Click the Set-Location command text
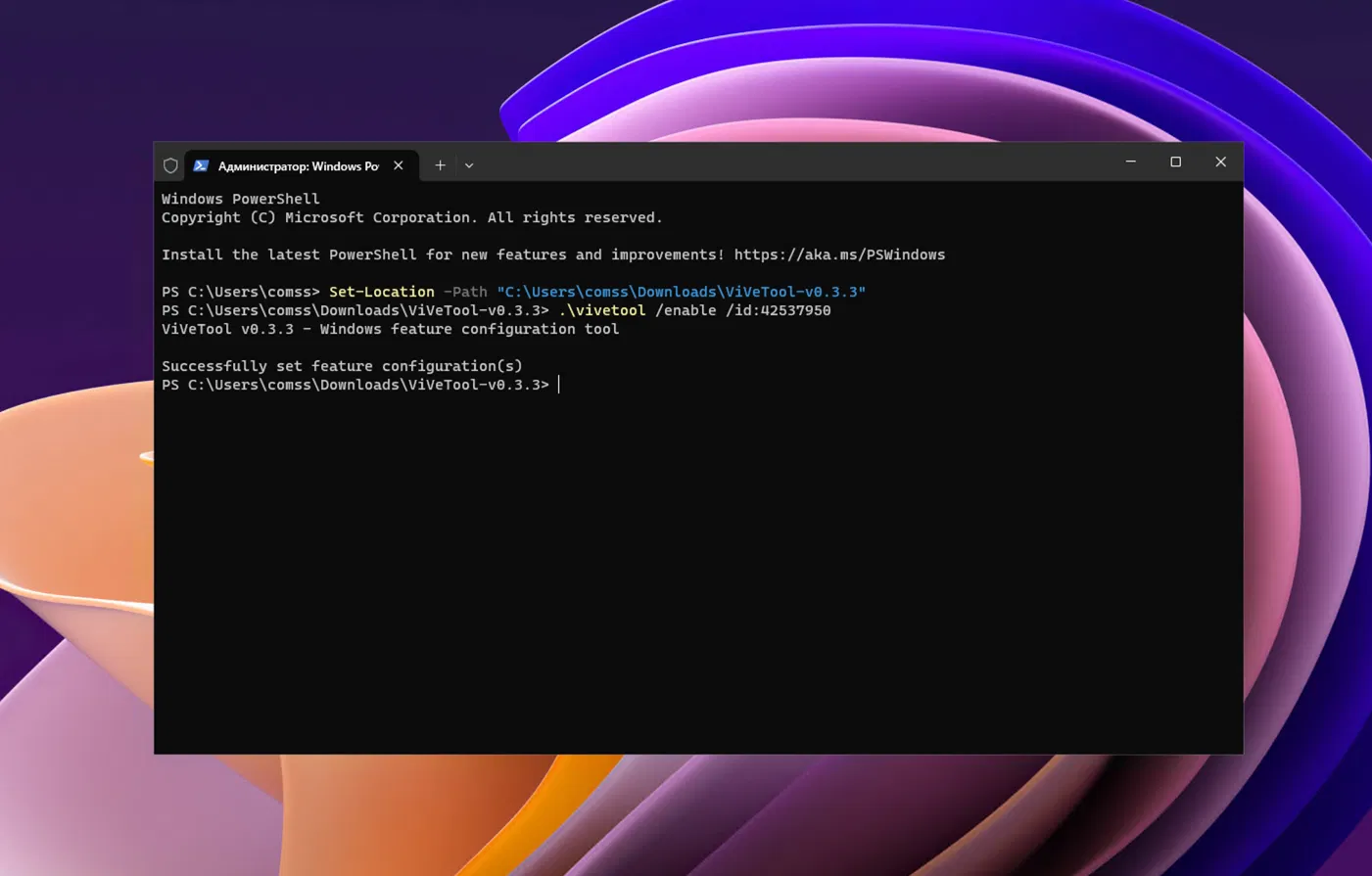The width and height of the screenshot is (1372, 876). (x=382, y=292)
